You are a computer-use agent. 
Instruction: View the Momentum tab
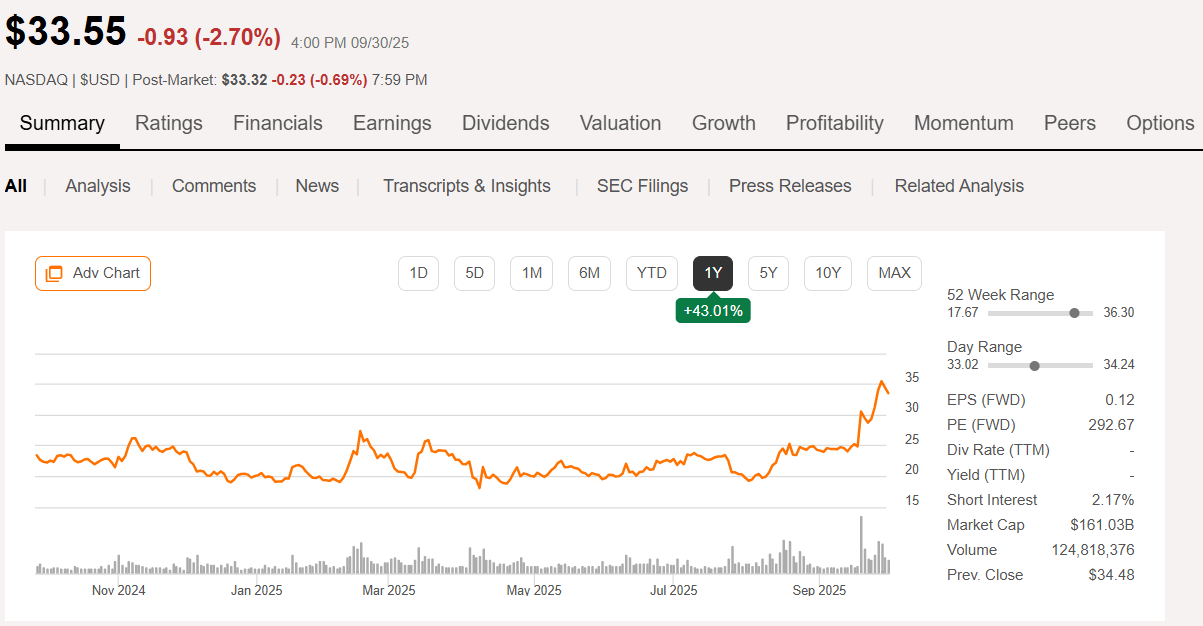click(963, 123)
